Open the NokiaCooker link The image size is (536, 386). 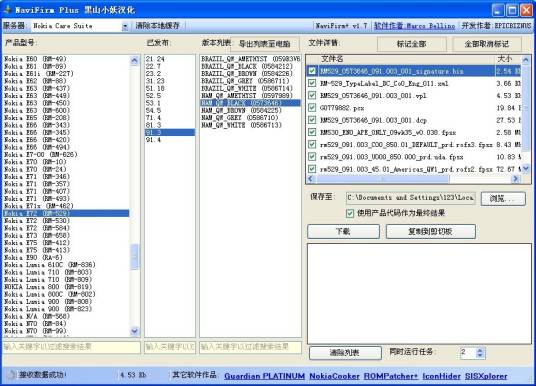pos(334,376)
